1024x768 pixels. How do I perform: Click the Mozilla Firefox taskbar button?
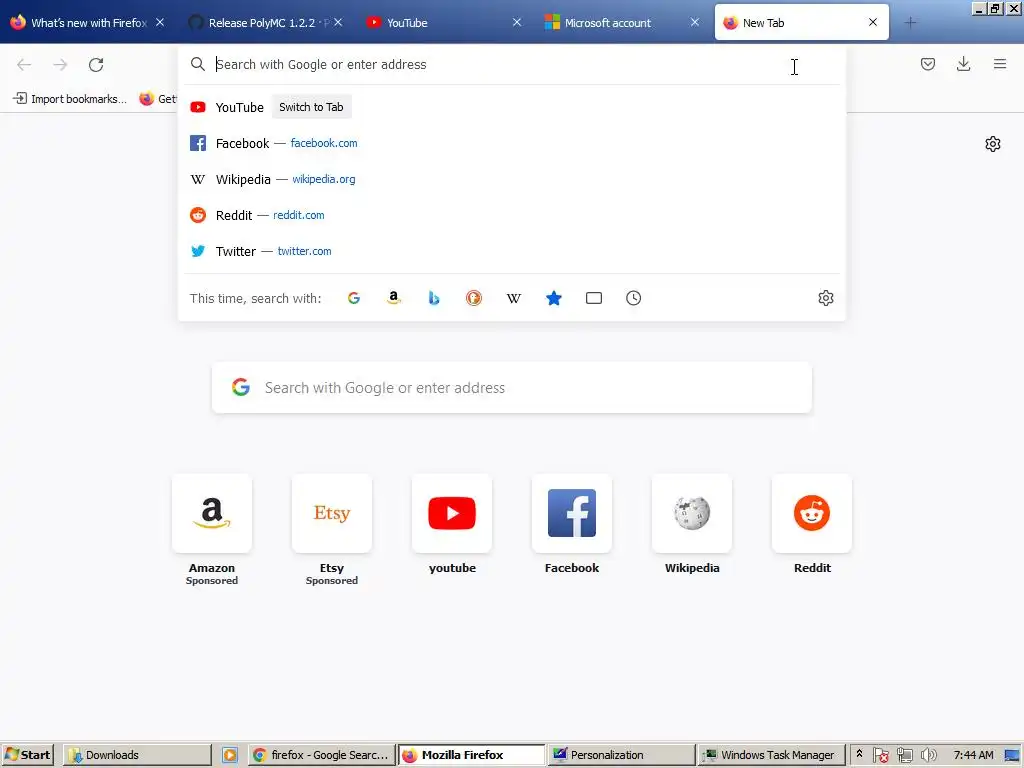coord(472,755)
